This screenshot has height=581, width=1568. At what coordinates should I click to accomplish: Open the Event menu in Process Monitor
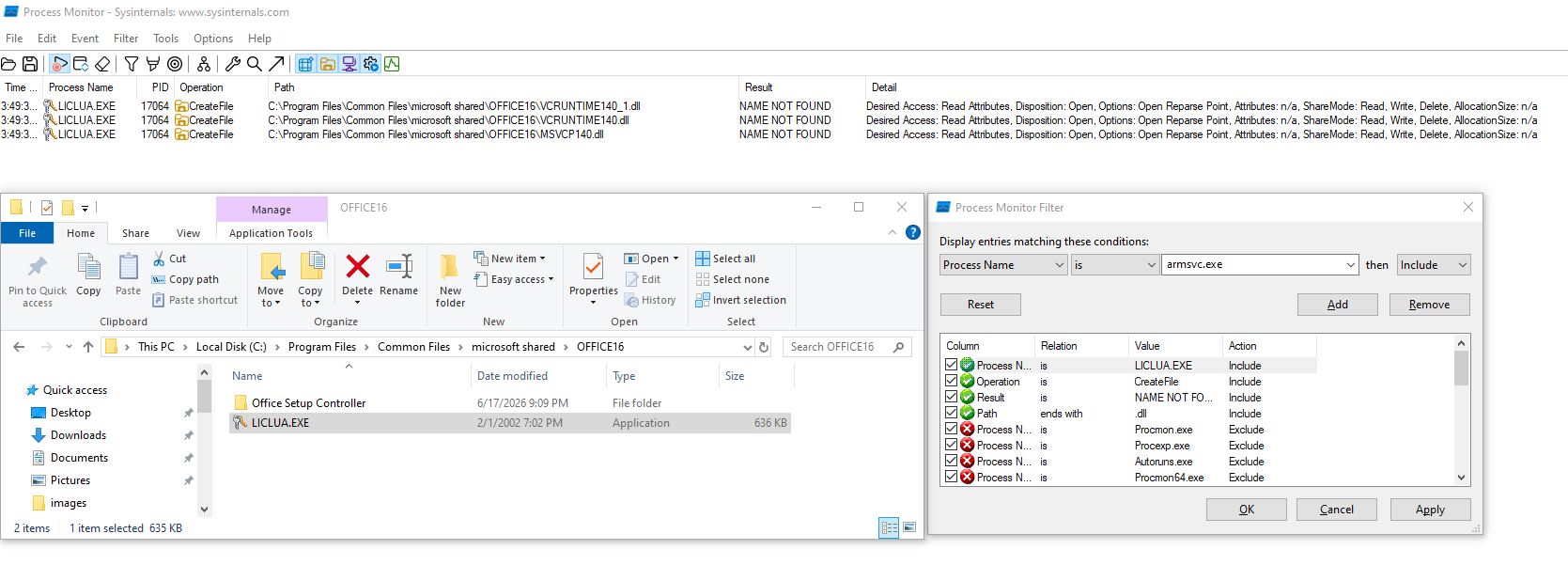click(x=85, y=39)
